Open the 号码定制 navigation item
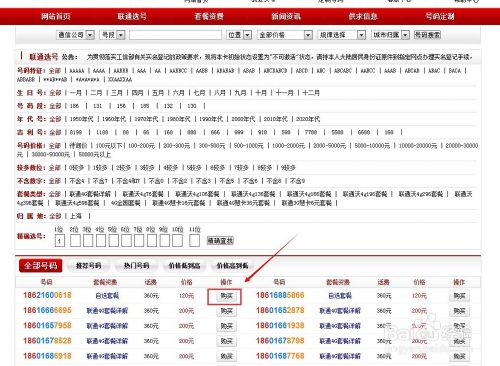This screenshot has height=366, width=500. (x=440, y=16)
